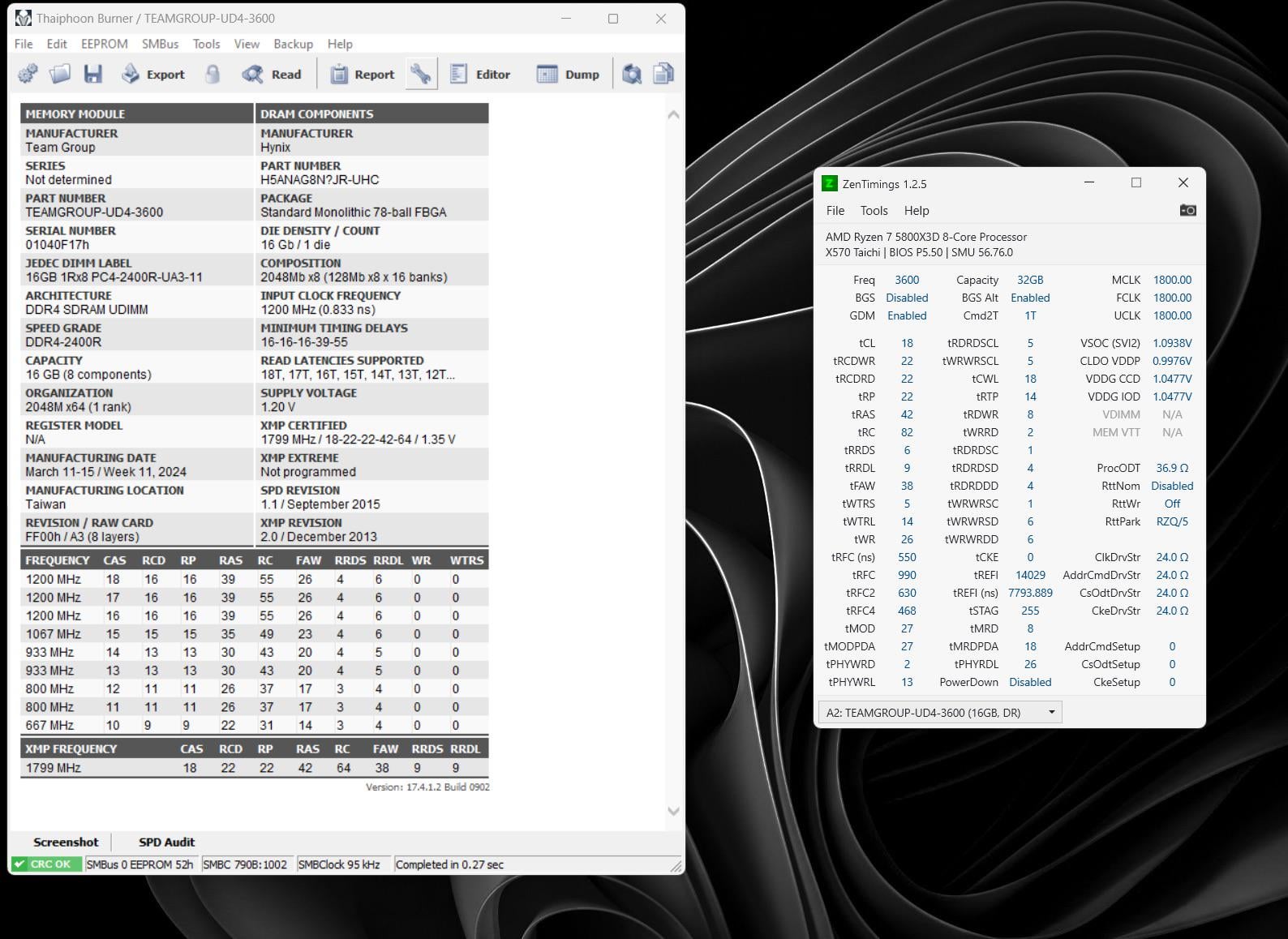Click the SMBus 0 EEPROM 52h status entry
The image size is (1288, 939).
(x=140, y=864)
